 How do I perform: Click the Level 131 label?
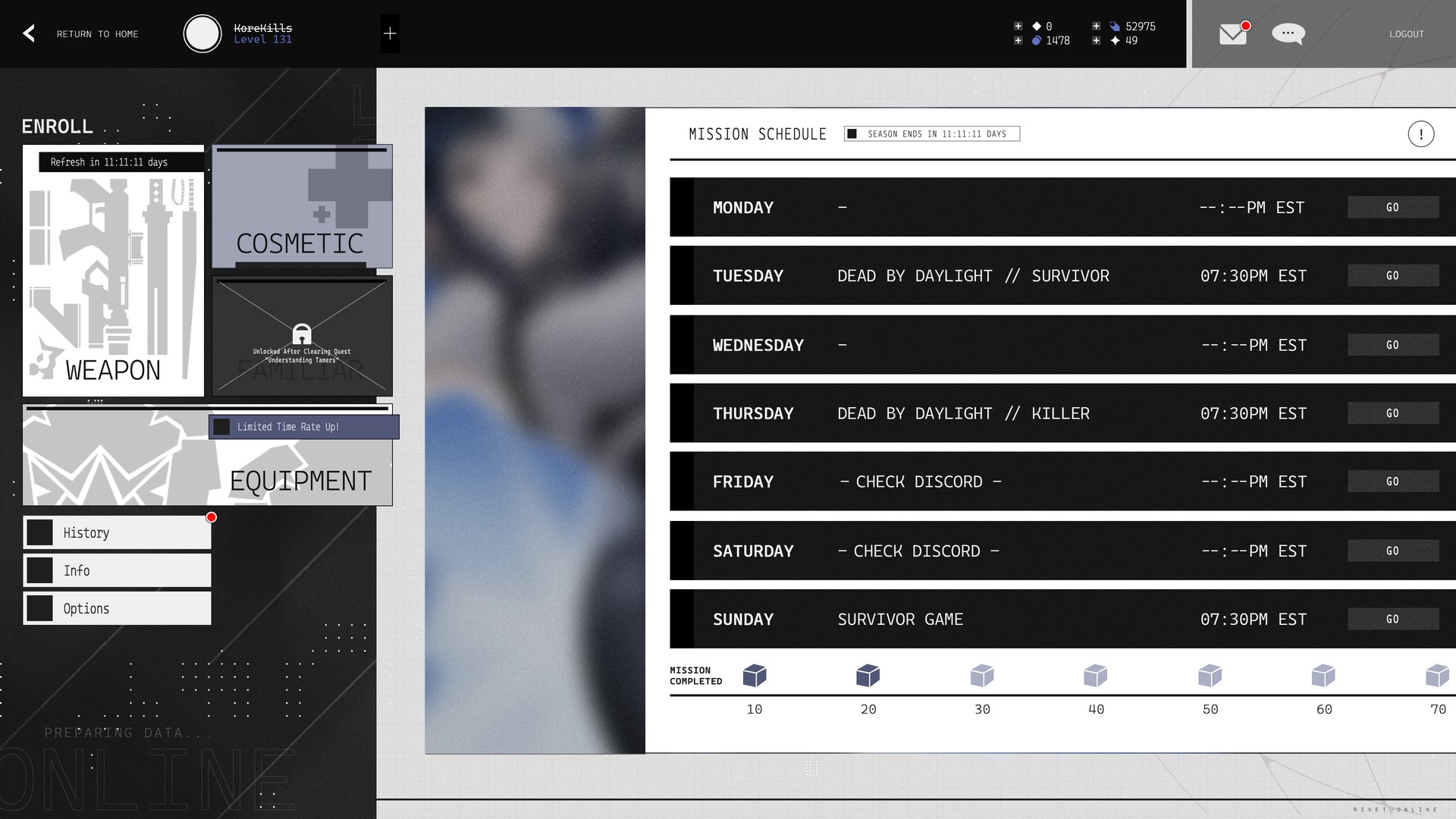[262, 39]
